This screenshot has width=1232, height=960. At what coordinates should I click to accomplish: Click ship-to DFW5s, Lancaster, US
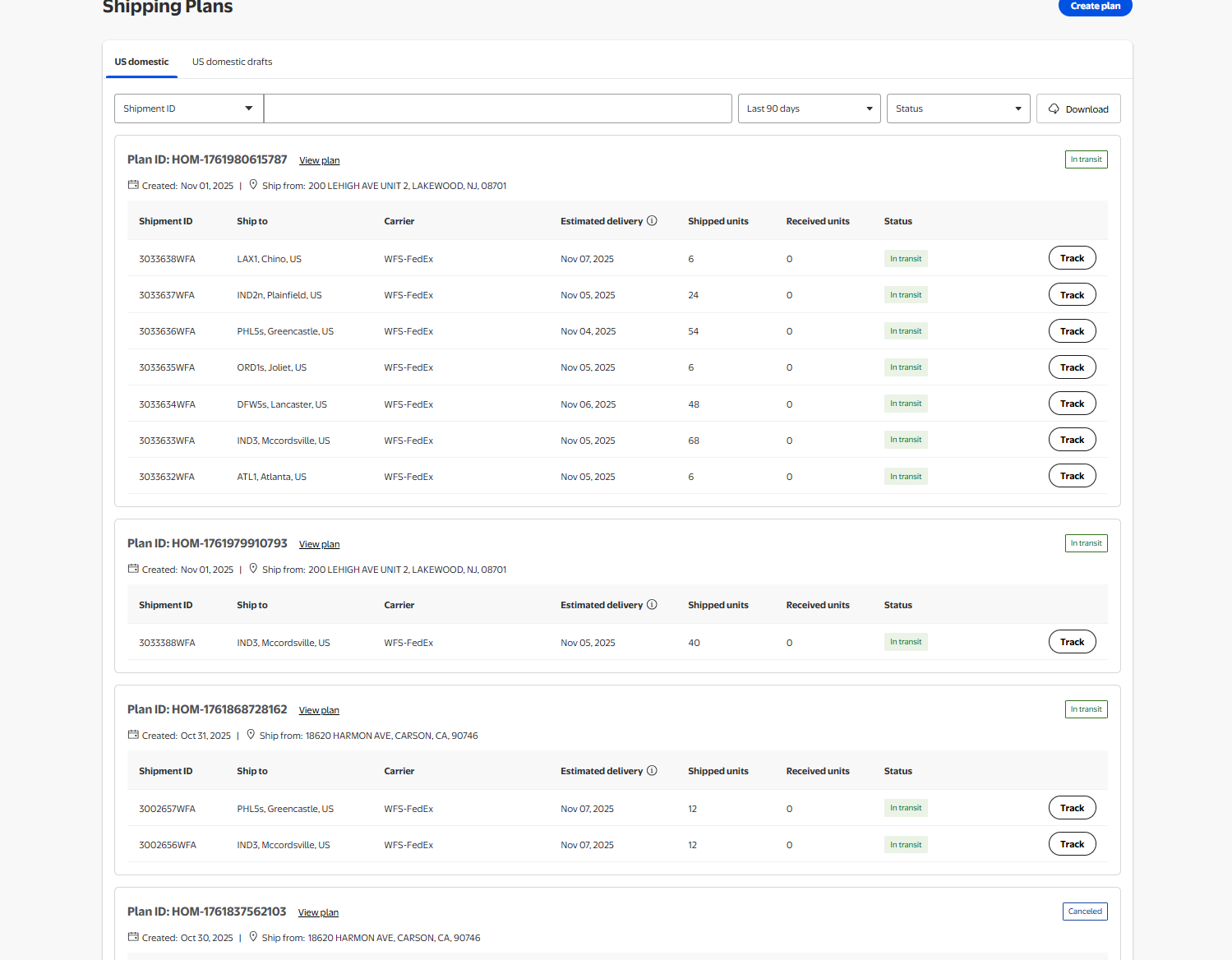pos(282,404)
